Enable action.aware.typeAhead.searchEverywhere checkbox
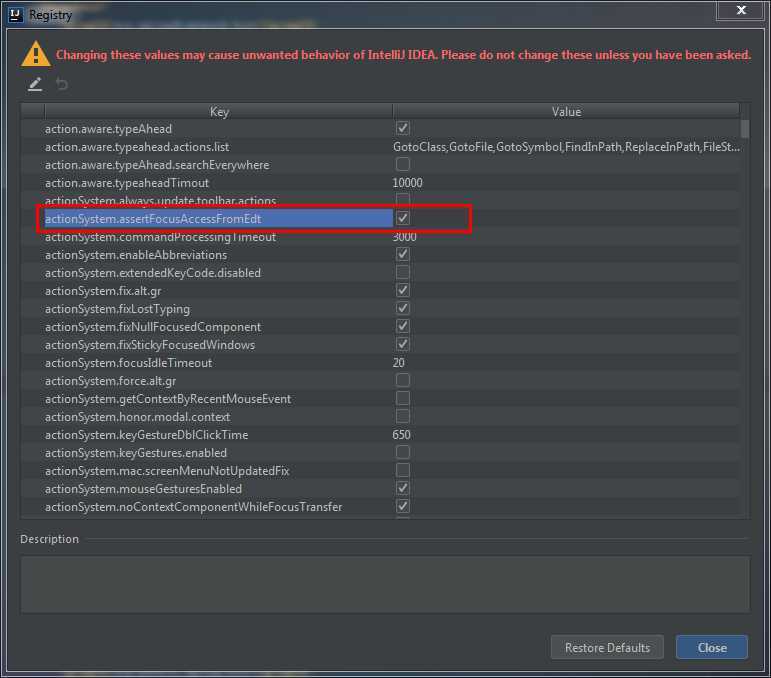Image resolution: width=771 pixels, height=678 pixels. pos(402,164)
